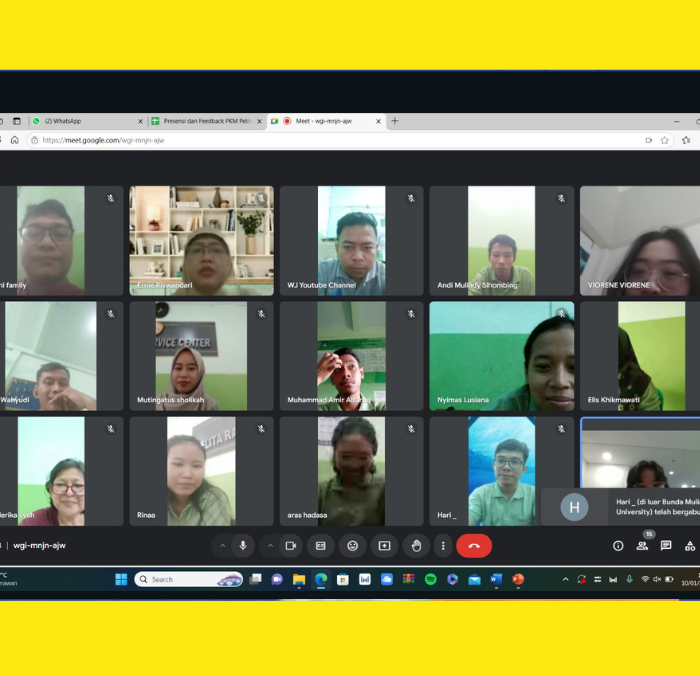Select WJ Youtube Channel video tile
700x675 pixels.
coord(351,241)
